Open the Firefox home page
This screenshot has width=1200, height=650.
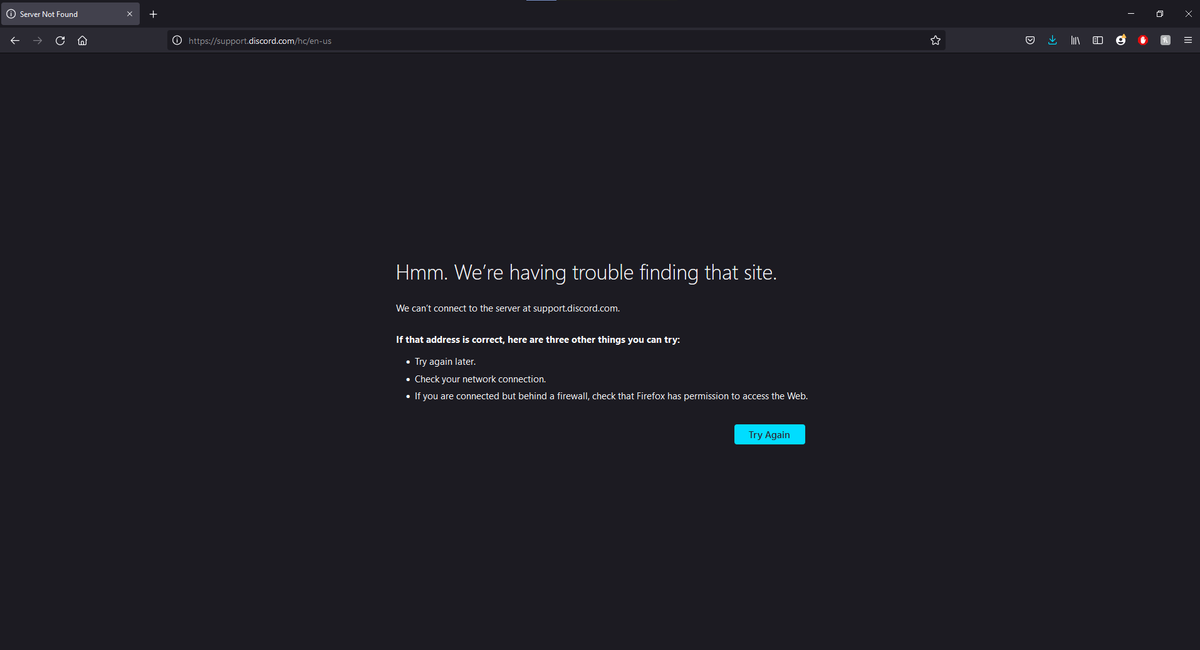[82, 41]
